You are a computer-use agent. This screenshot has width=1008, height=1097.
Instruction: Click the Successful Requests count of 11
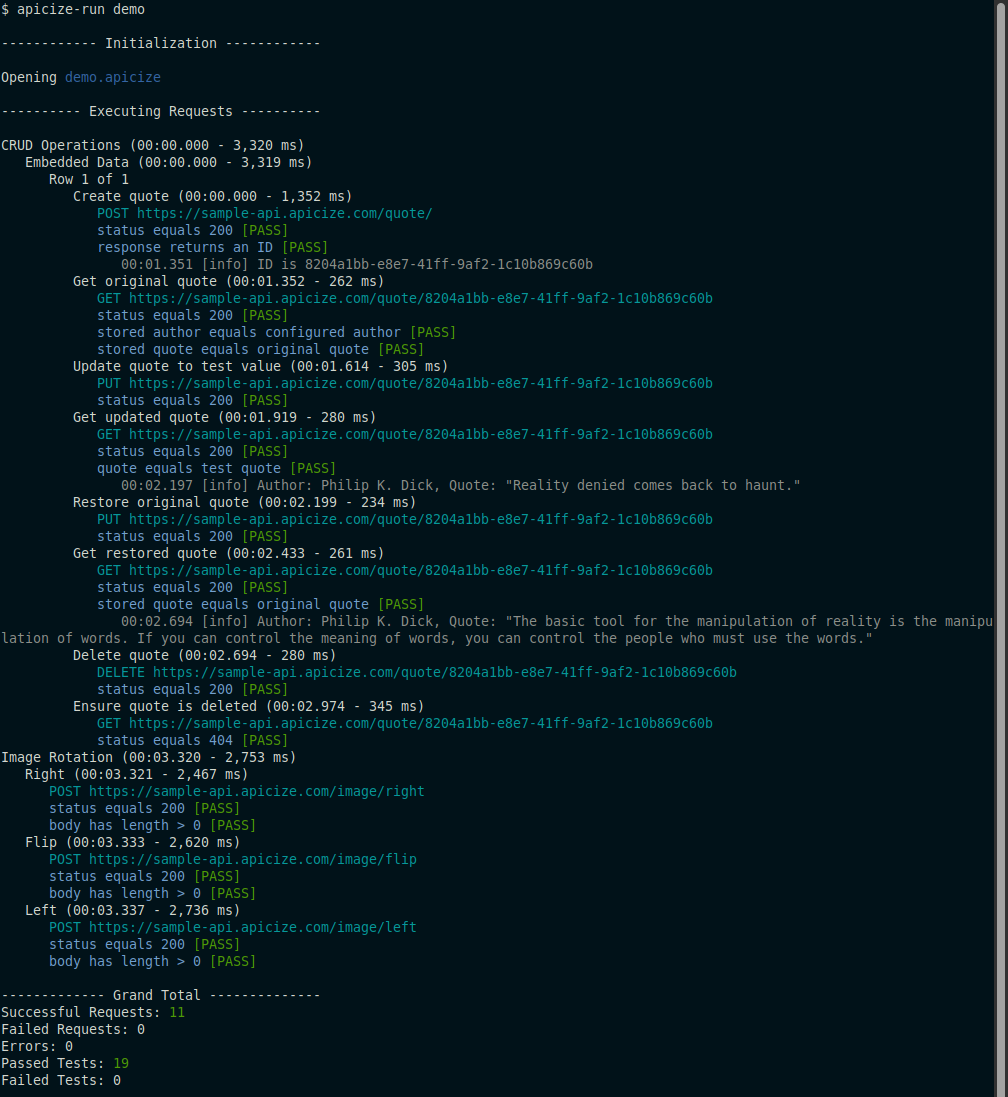[177, 1012]
